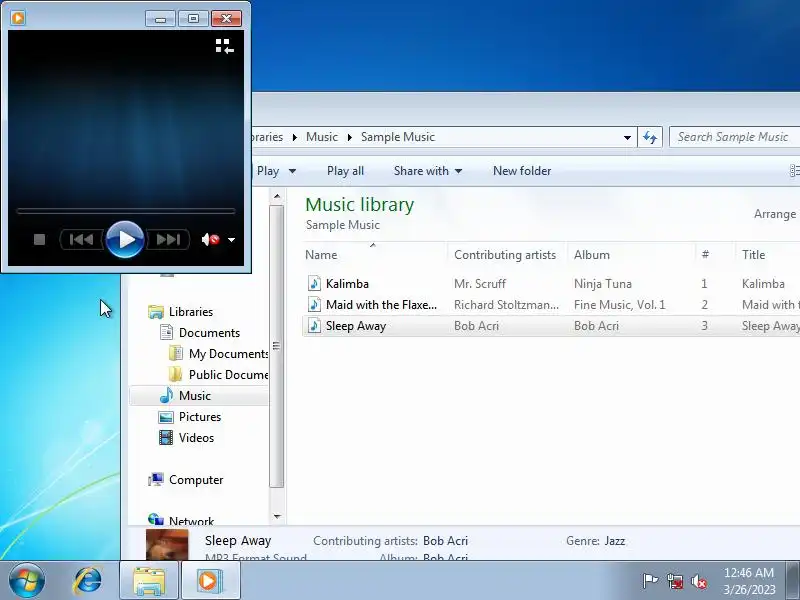
Task: Open Libraries in the navigation pane
Action: click(191, 312)
